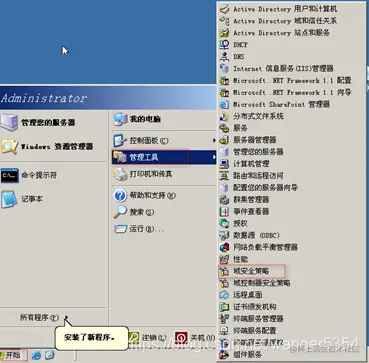Open 命令提示符 icon in Start menu
369x363 pixels.
pos(9,175)
